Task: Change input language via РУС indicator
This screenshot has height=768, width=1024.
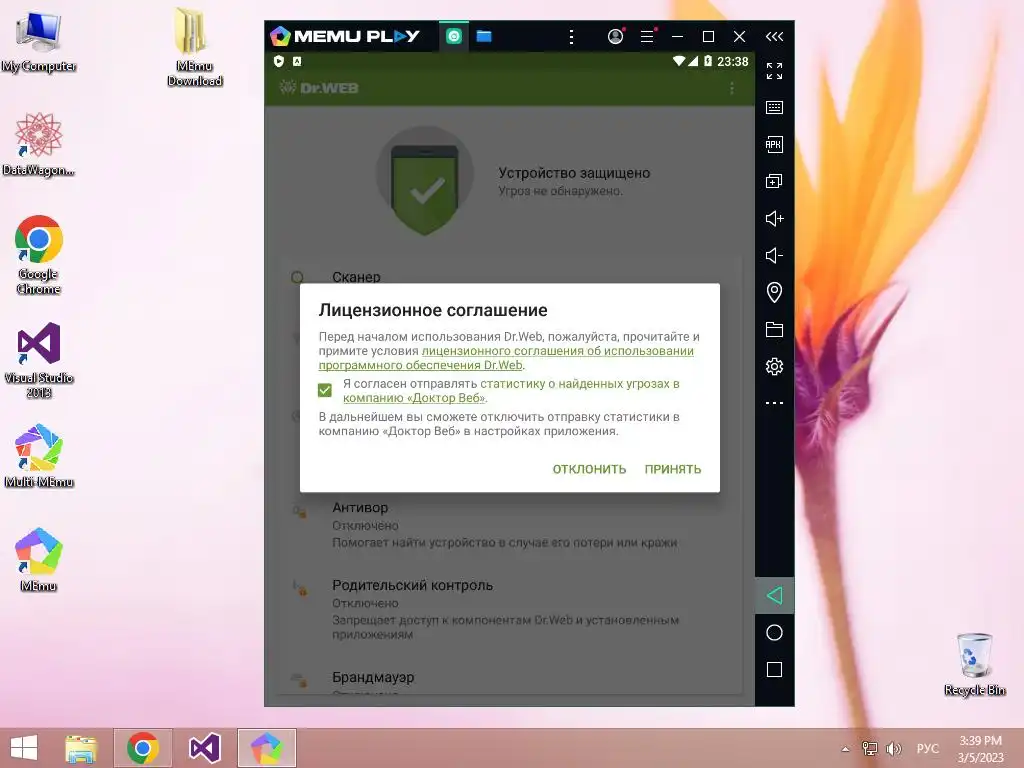Action: [928, 749]
